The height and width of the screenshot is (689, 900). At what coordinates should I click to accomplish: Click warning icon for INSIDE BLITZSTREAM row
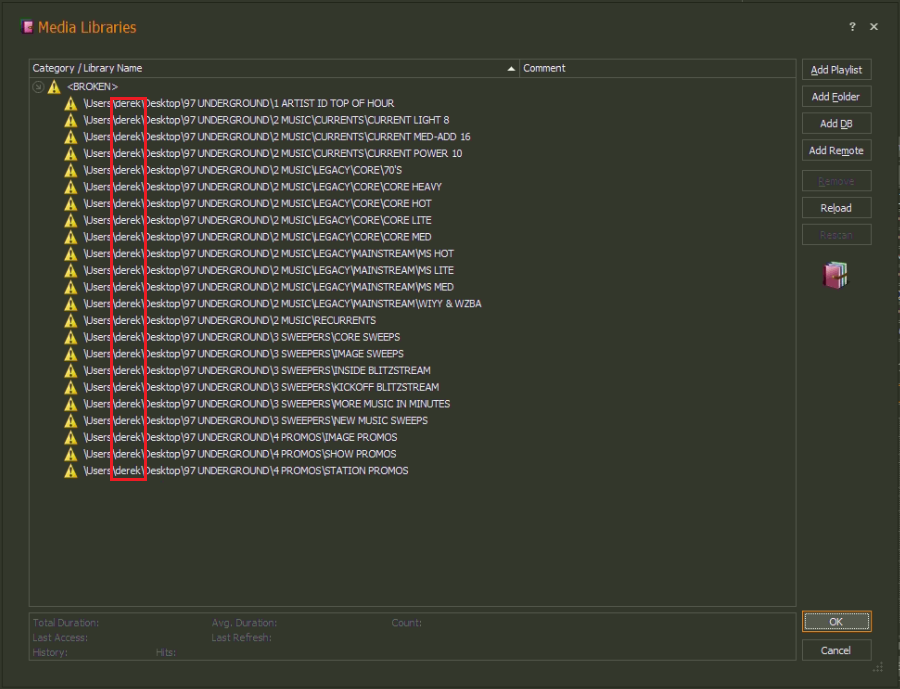click(x=71, y=370)
